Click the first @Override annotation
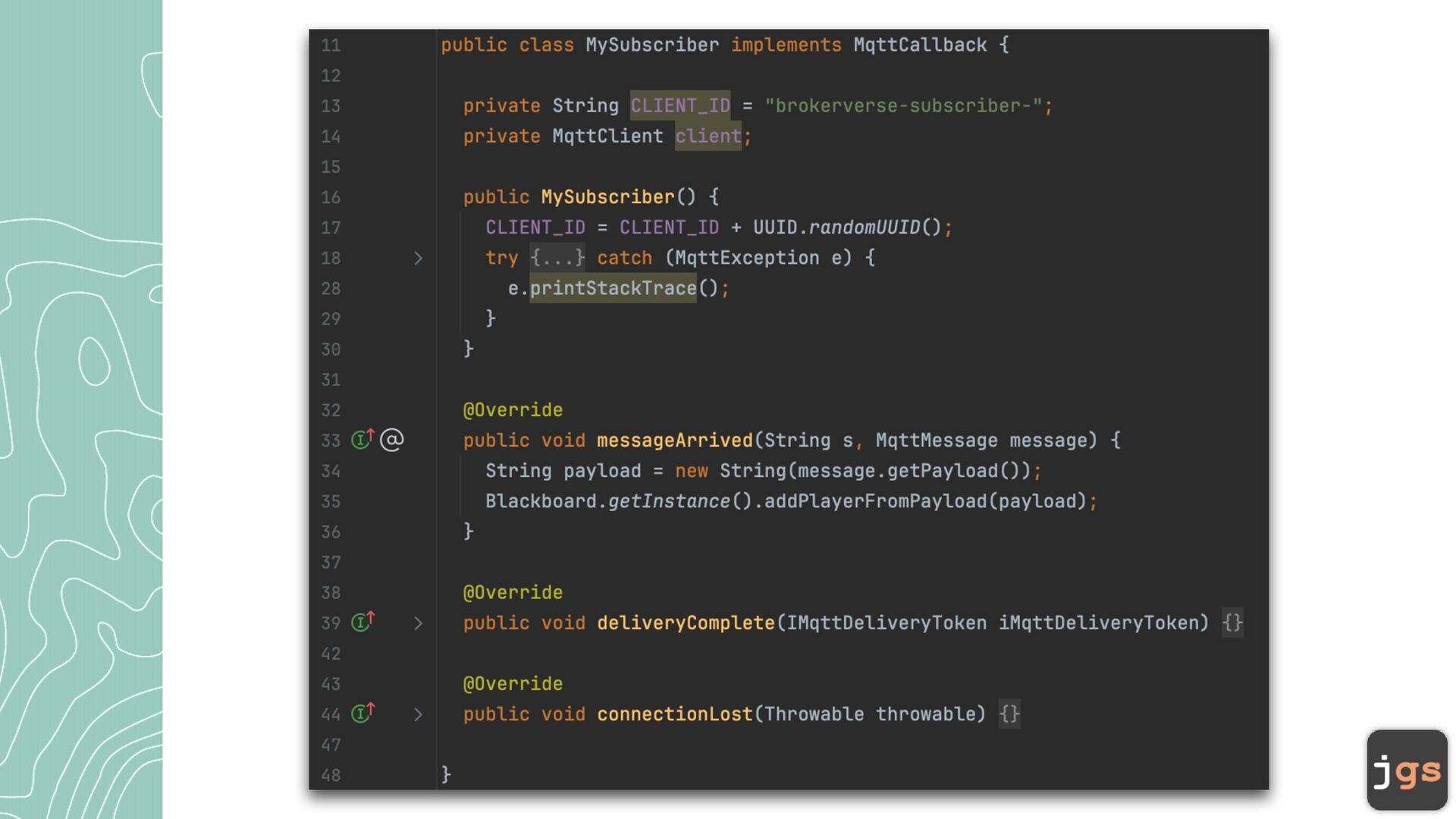Screen dimensions: 1456x819 (x=513, y=409)
